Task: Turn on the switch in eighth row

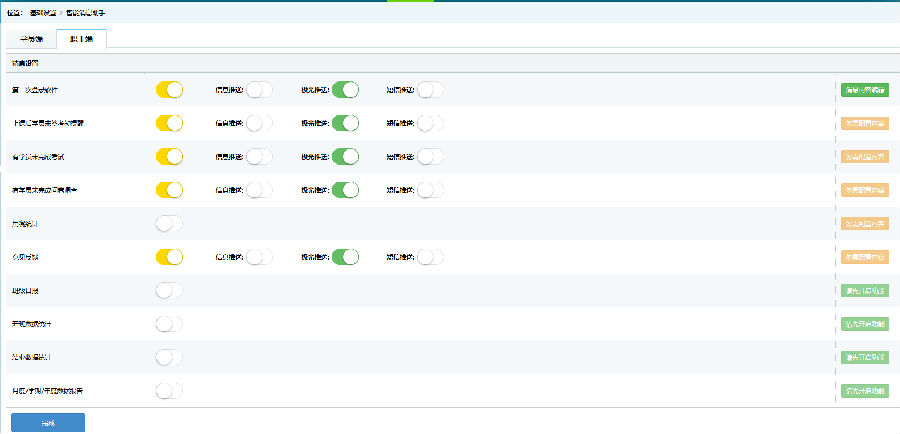Action: pyautogui.click(x=169, y=324)
